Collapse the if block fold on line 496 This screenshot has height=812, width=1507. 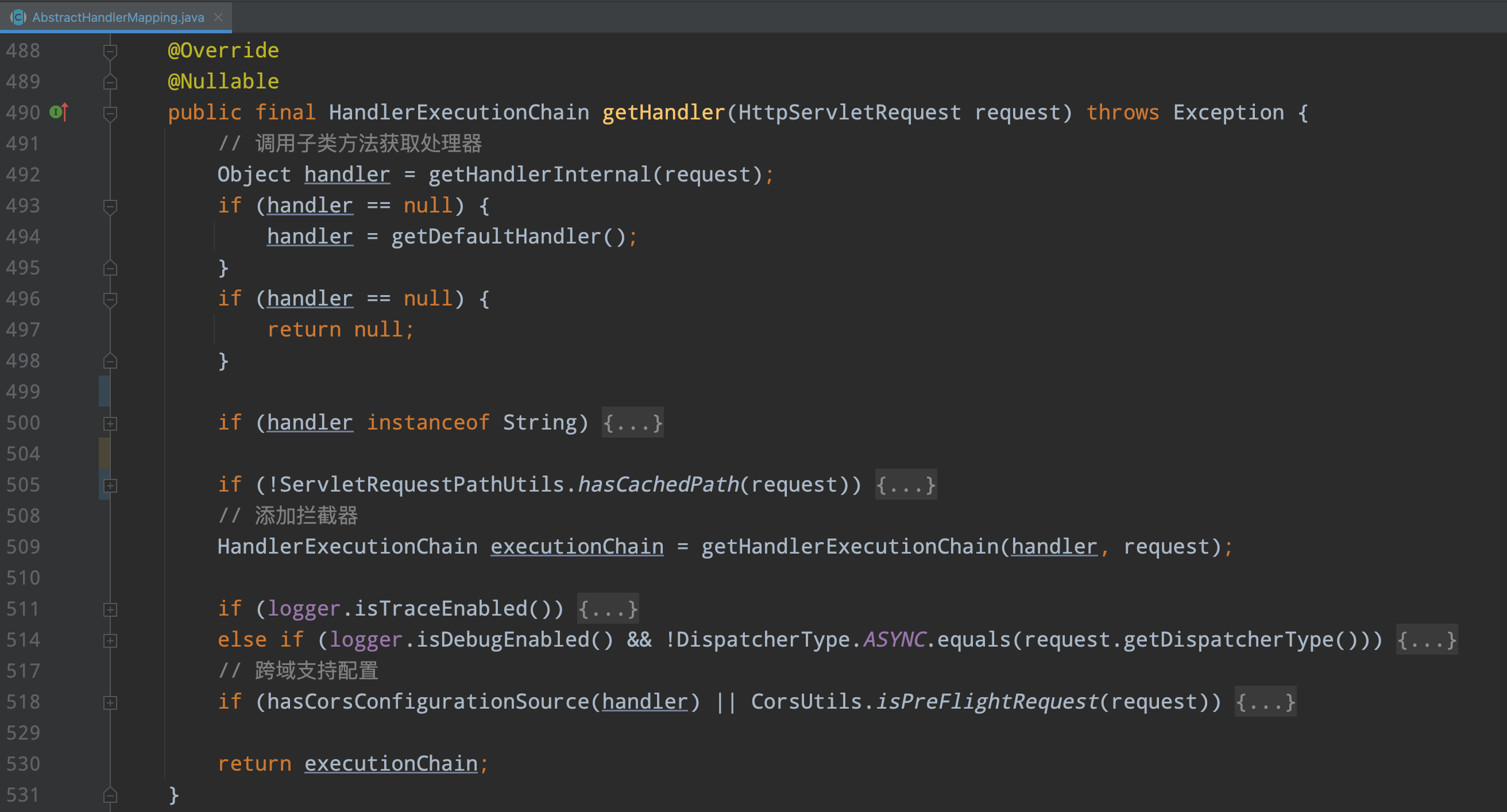pyautogui.click(x=110, y=299)
